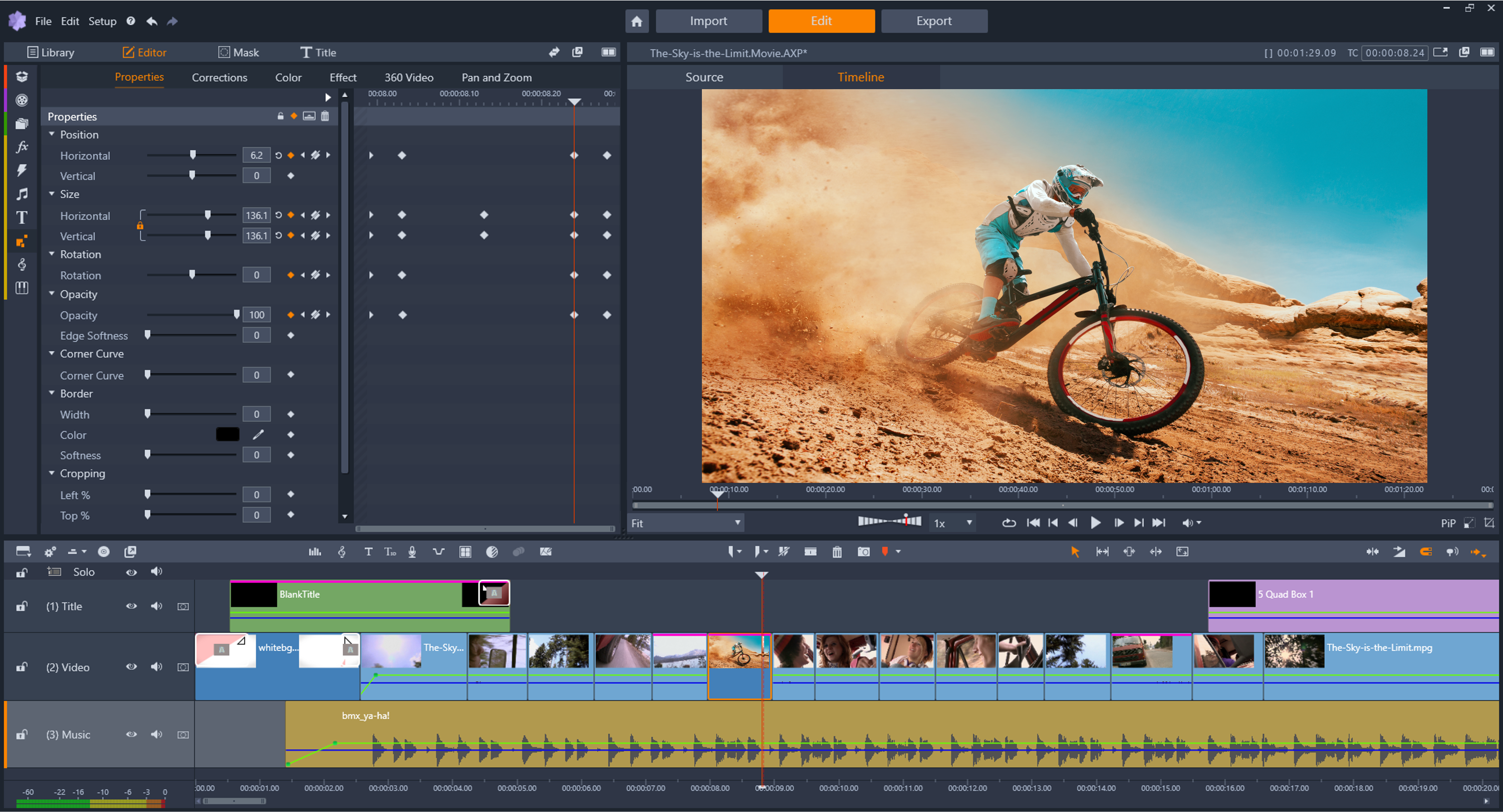Click the eyedropper next to Border Color
Image resolution: width=1503 pixels, height=812 pixels.
pyautogui.click(x=258, y=435)
